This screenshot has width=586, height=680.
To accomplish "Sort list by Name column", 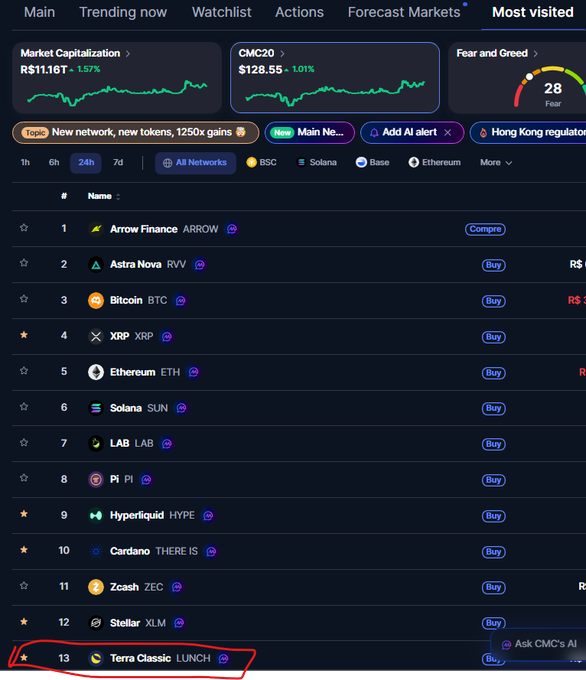I will point(104,196).
